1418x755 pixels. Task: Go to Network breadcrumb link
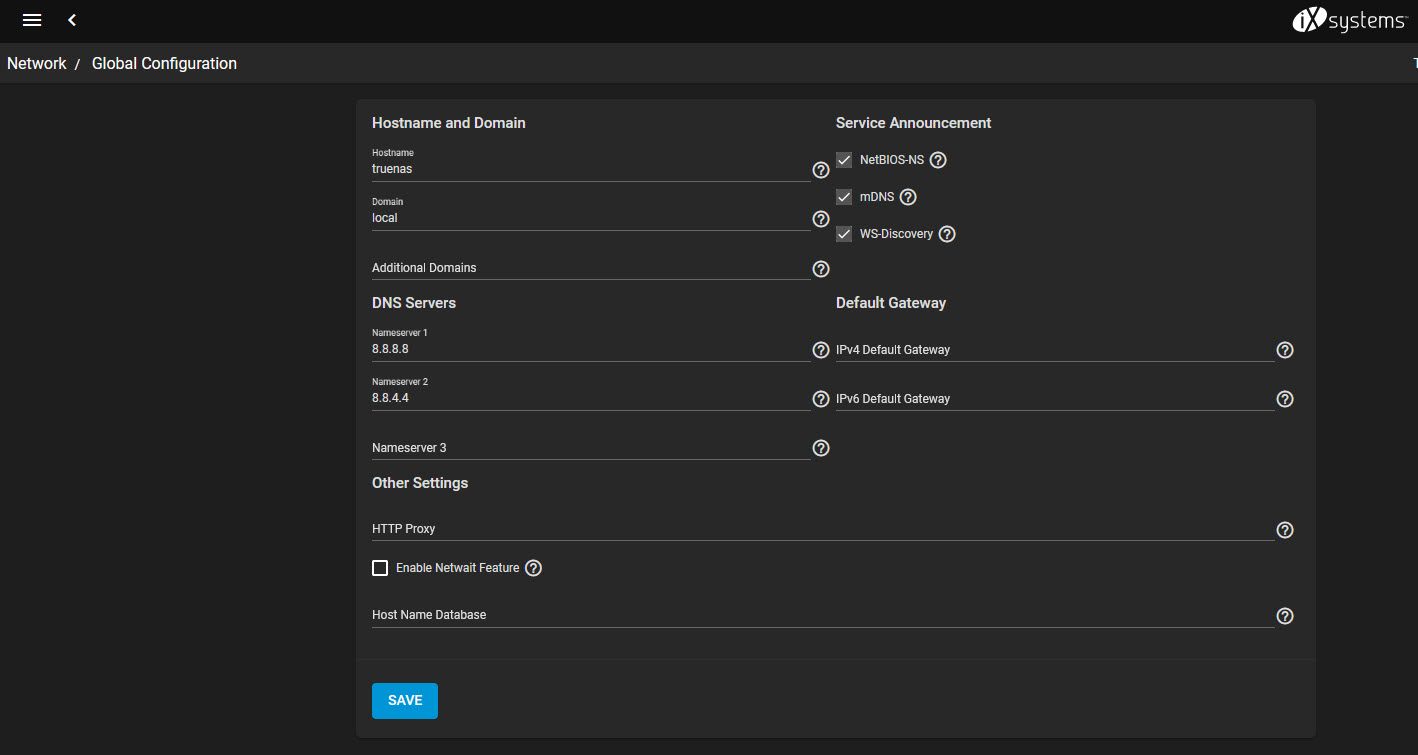pos(37,63)
